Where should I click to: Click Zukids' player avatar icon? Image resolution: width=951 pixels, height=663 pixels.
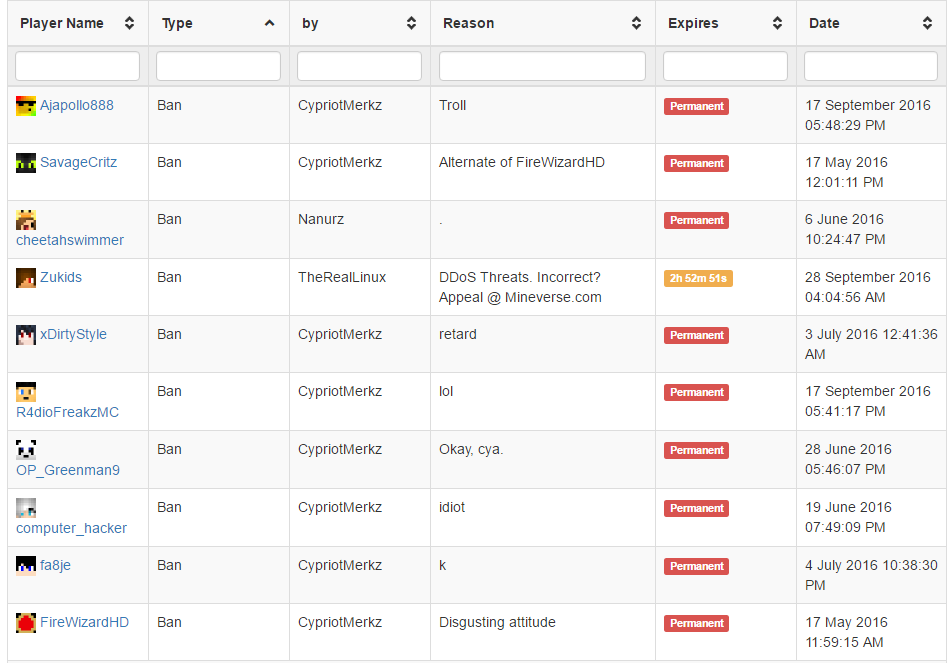pos(26,278)
